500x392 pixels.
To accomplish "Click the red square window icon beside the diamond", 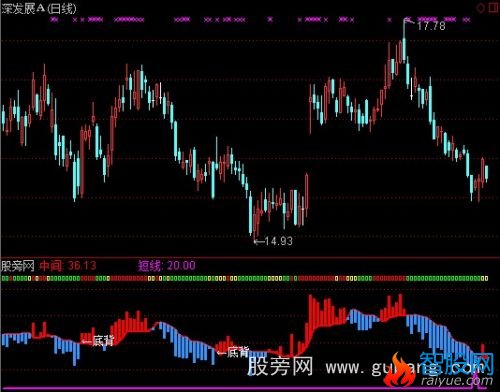I will pos(494,7).
